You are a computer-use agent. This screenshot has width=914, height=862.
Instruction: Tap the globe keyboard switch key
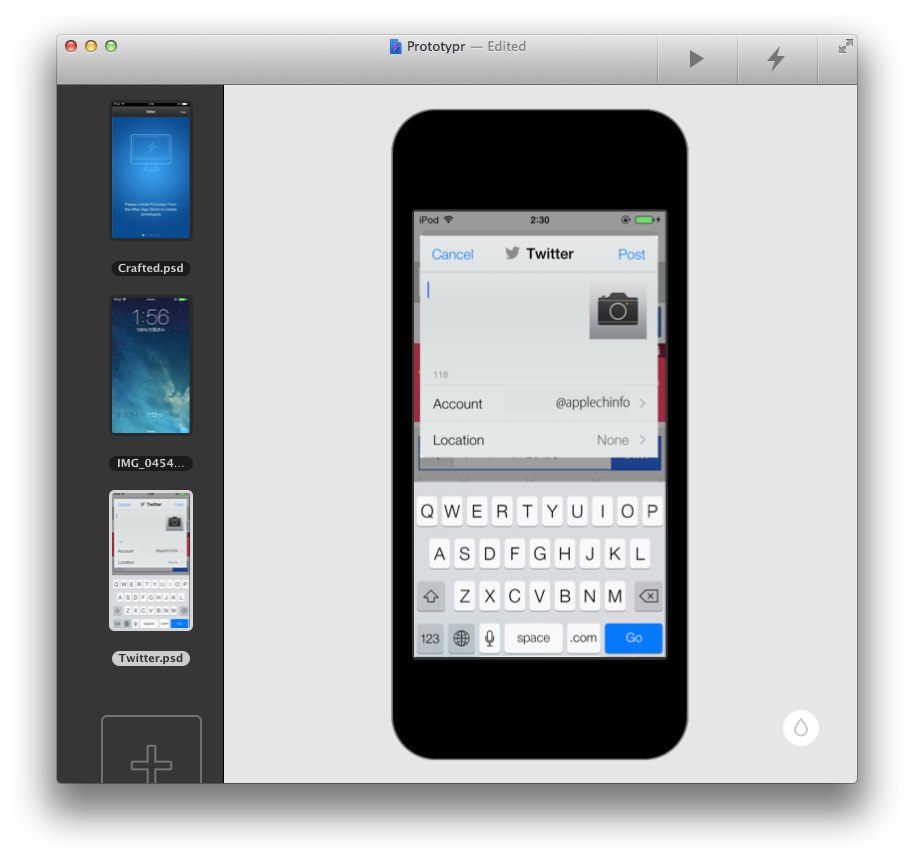point(462,638)
